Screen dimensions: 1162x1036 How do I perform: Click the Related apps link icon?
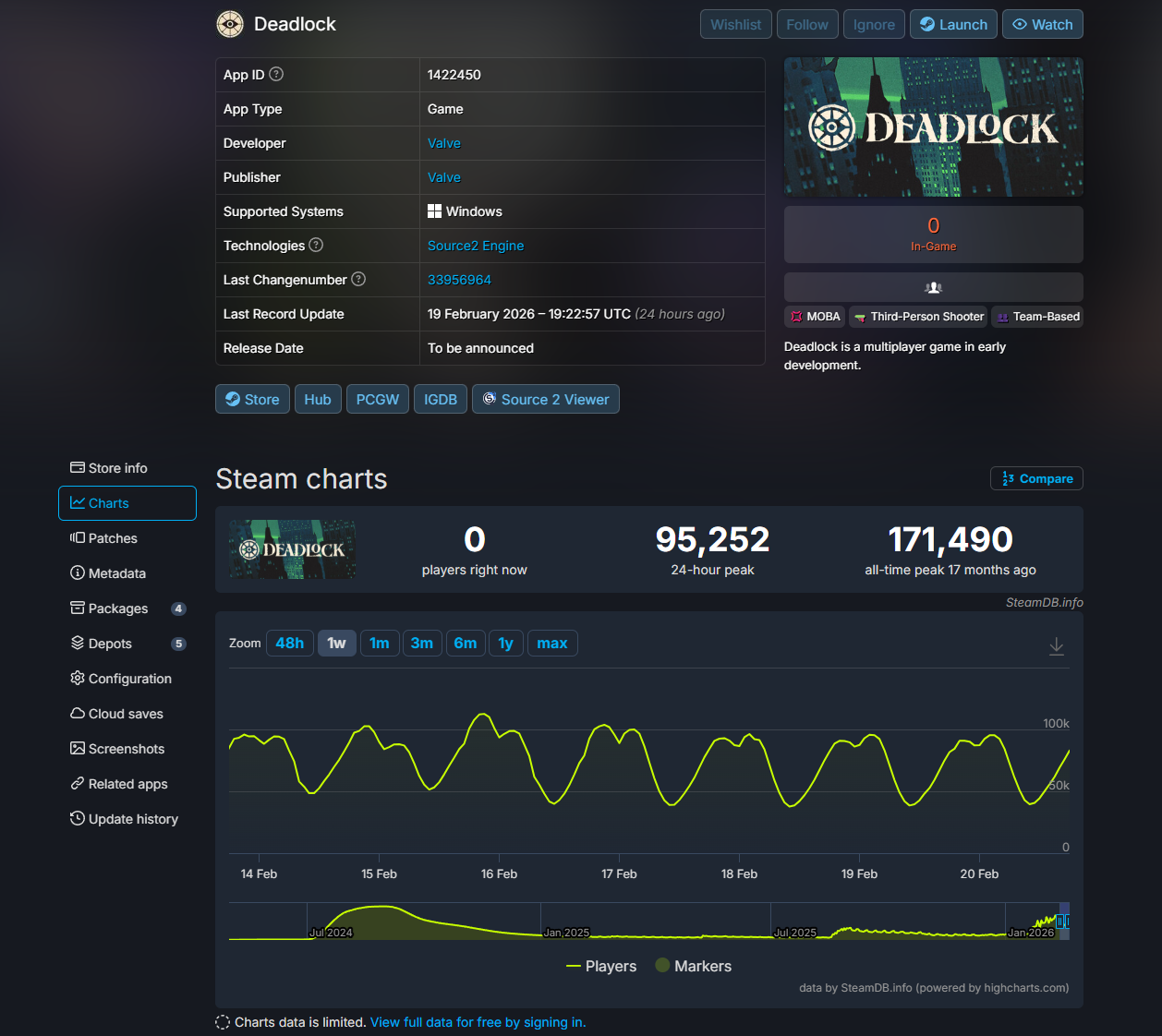[x=78, y=783]
